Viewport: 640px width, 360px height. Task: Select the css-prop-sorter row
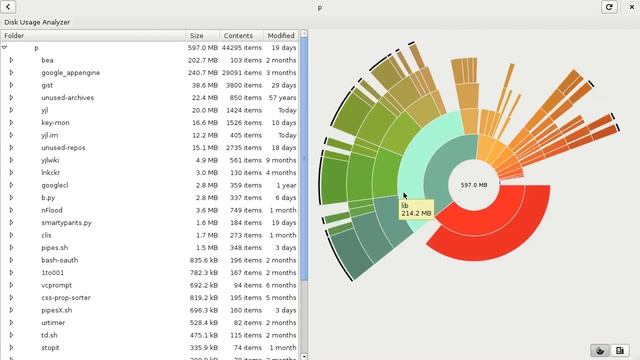(149, 298)
